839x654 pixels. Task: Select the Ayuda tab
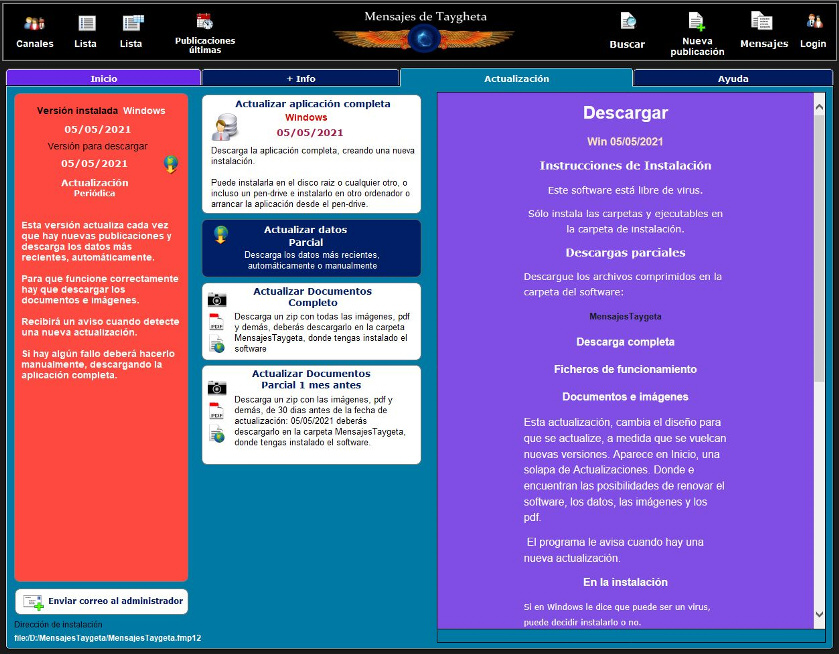coord(732,78)
